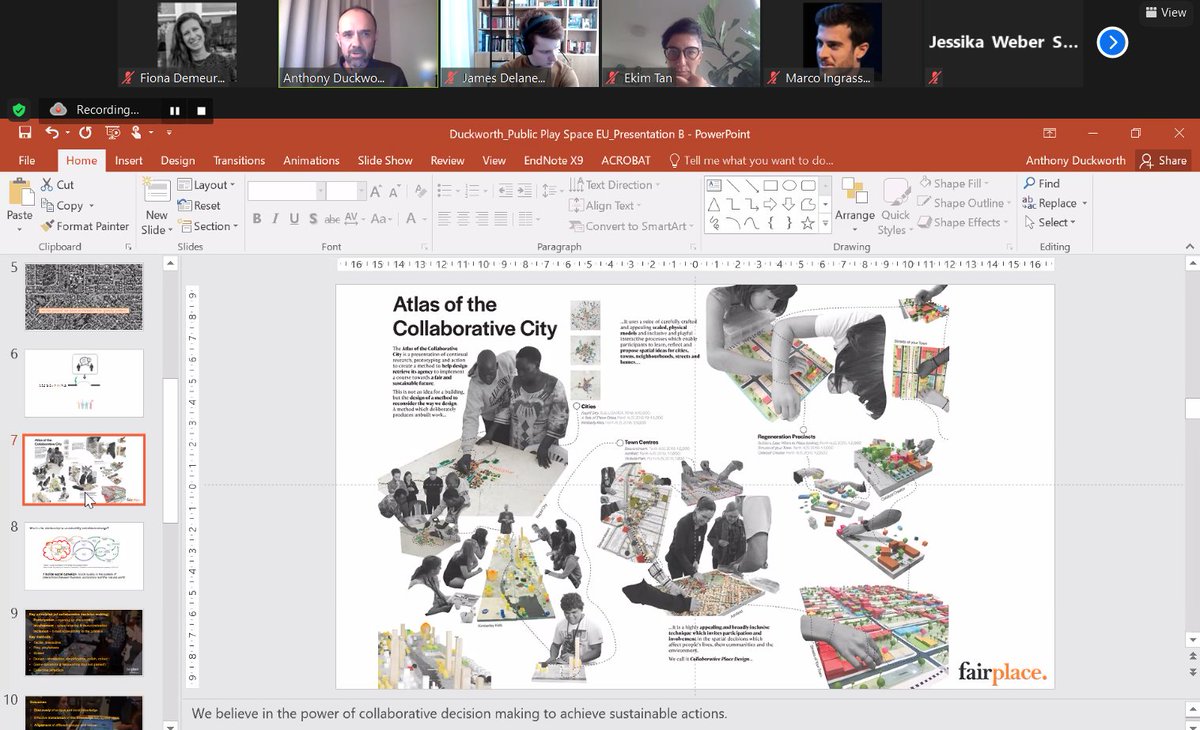
Task: Toggle strikethrough formatting
Action: point(332,218)
